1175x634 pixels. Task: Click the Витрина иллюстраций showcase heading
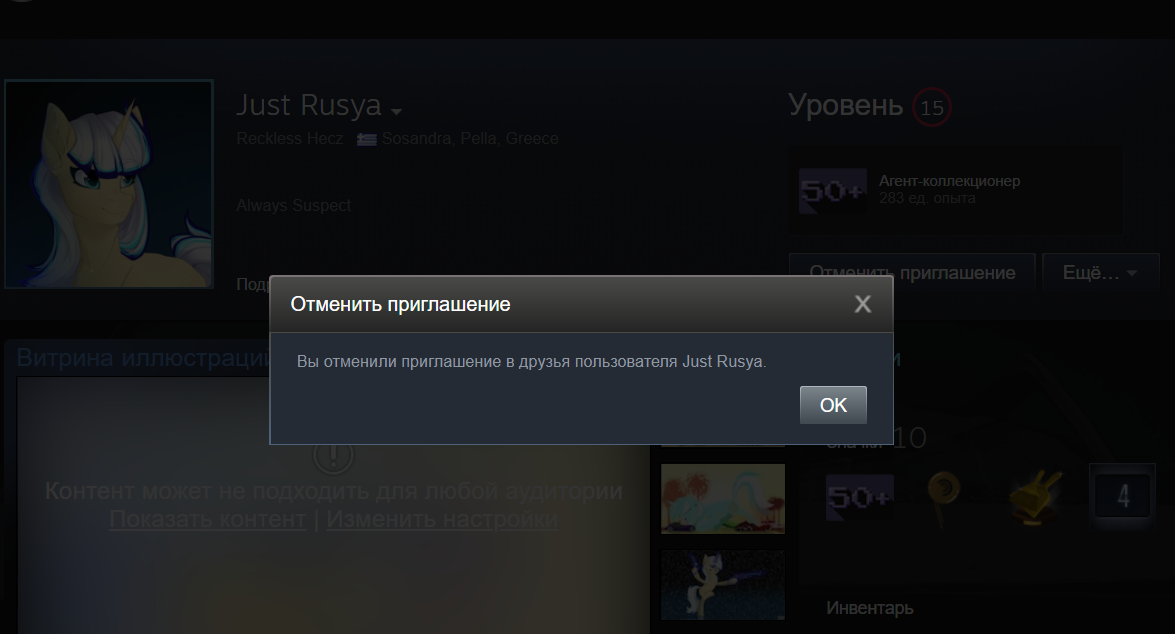(x=142, y=357)
